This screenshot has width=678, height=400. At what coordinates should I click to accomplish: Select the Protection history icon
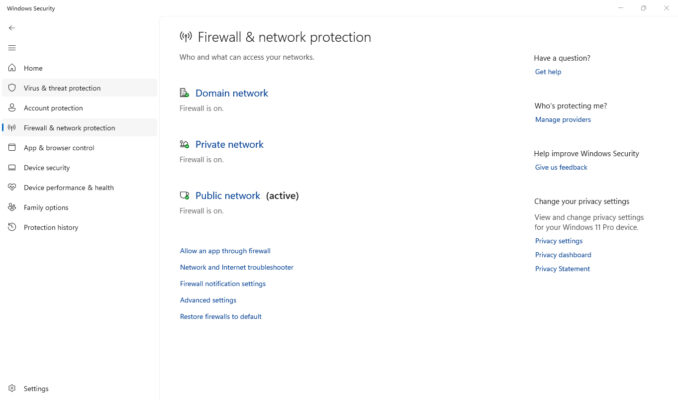(x=12, y=228)
